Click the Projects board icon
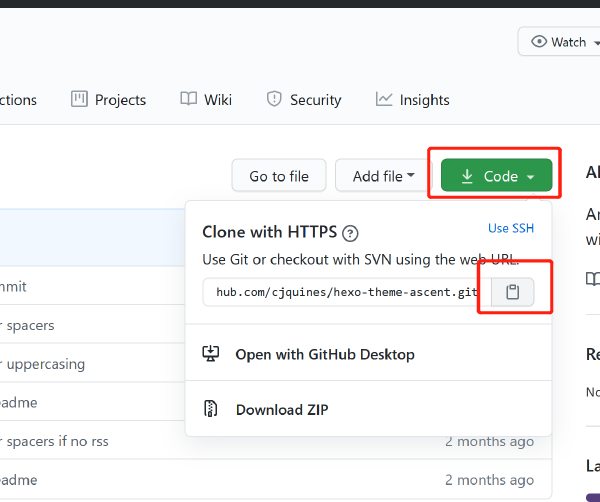Image resolution: width=600 pixels, height=502 pixels. click(79, 99)
